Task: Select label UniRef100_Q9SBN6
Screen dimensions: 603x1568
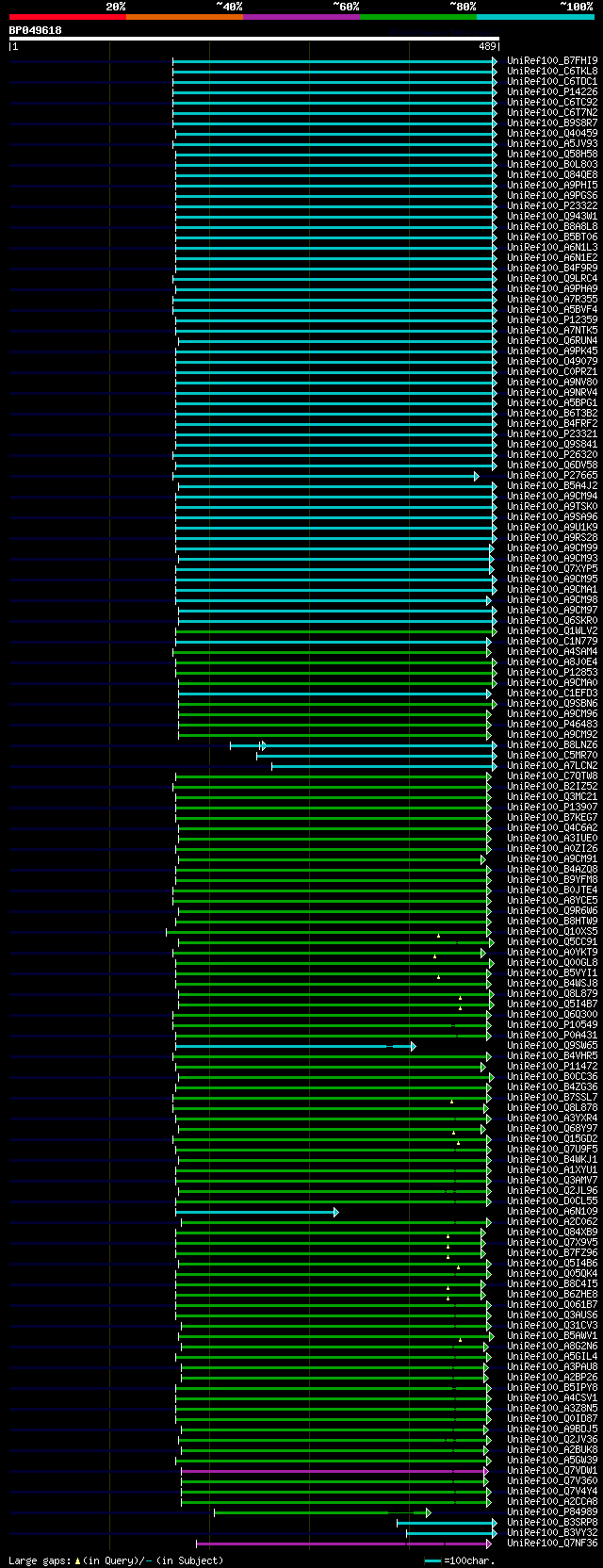Action: point(552,703)
